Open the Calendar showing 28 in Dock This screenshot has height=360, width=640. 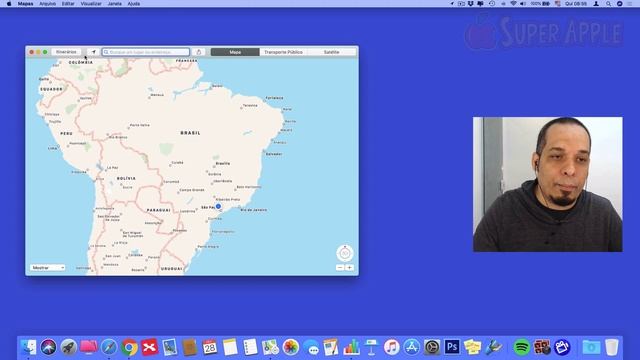pyautogui.click(x=210, y=347)
